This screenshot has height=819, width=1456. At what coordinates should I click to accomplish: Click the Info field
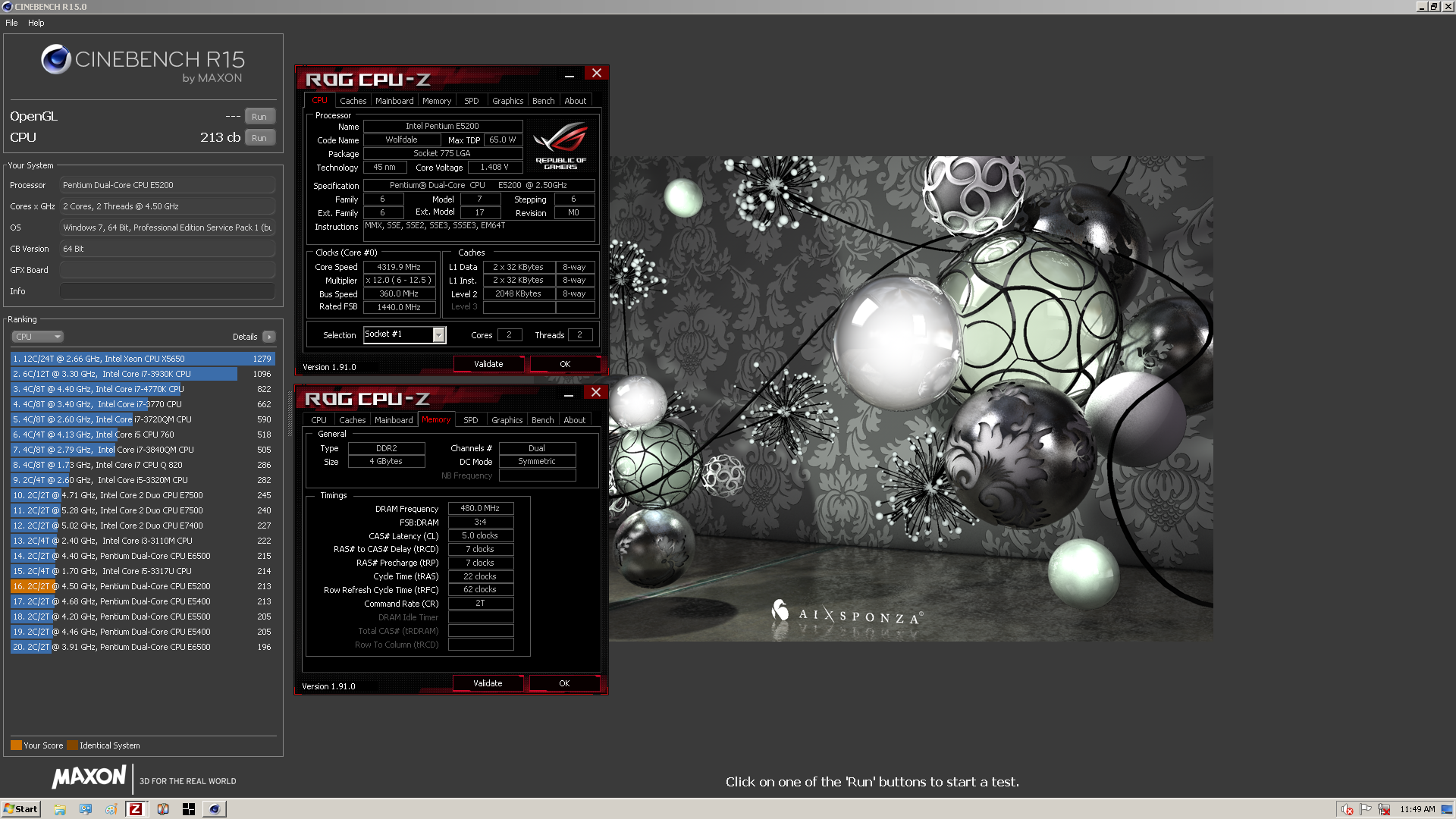tap(168, 291)
